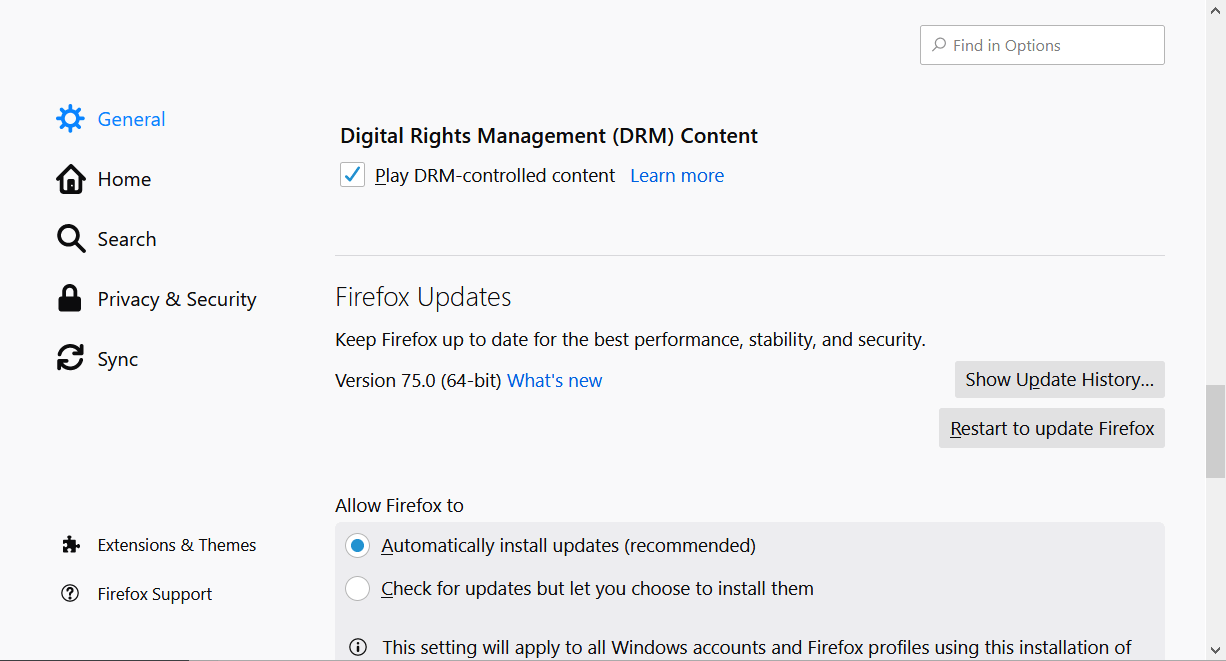Click the Search magnifier icon in sidebar
The height and width of the screenshot is (661, 1226).
coord(70,239)
